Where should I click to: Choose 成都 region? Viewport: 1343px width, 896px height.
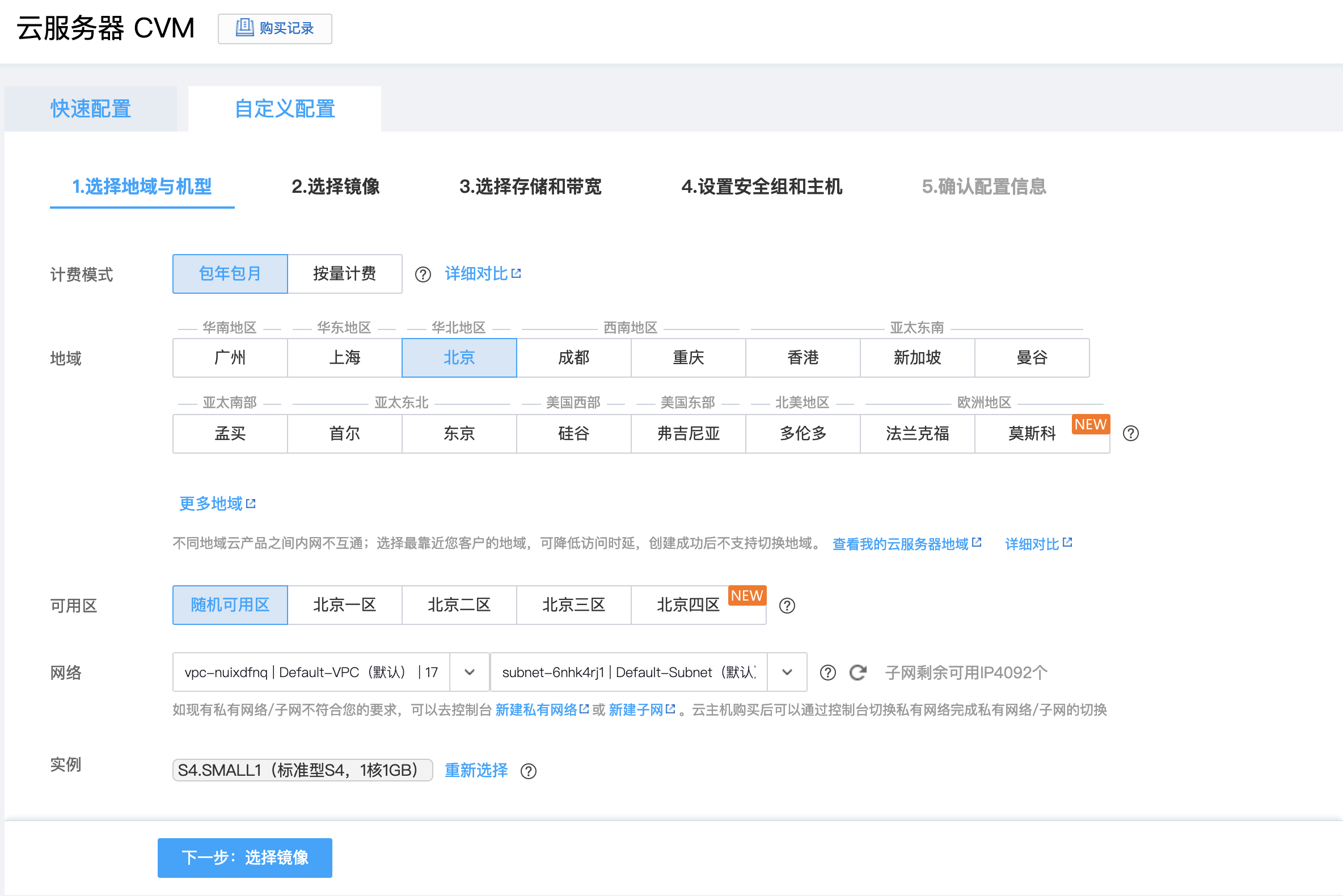coord(574,358)
